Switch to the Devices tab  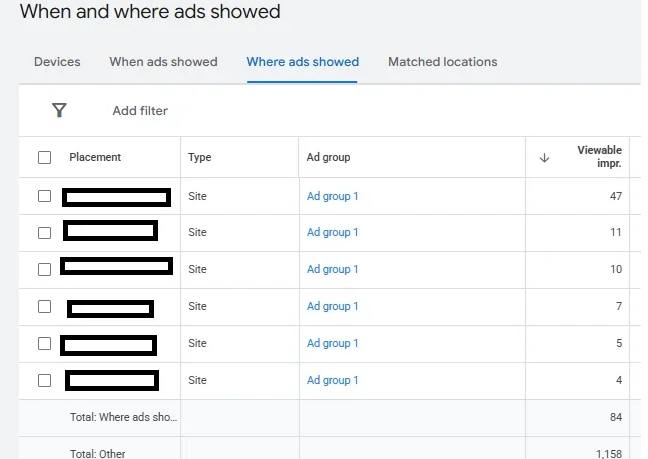tap(57, 62)
